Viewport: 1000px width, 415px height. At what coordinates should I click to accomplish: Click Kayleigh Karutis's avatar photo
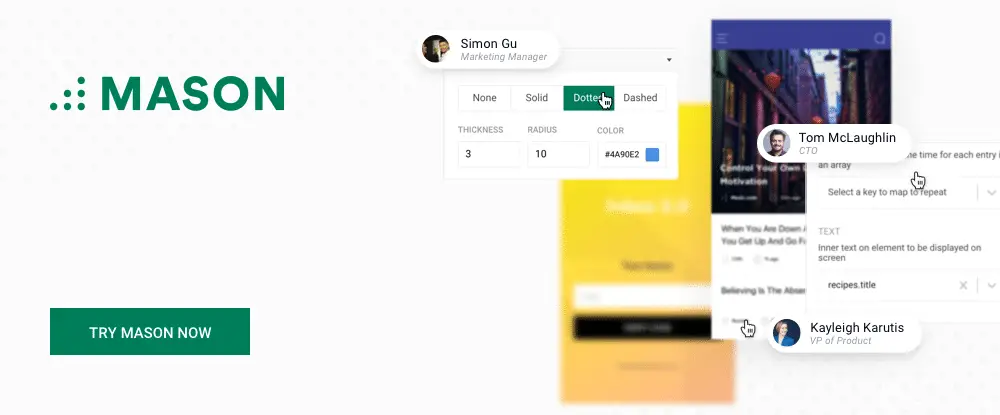[x=786, y=333]
